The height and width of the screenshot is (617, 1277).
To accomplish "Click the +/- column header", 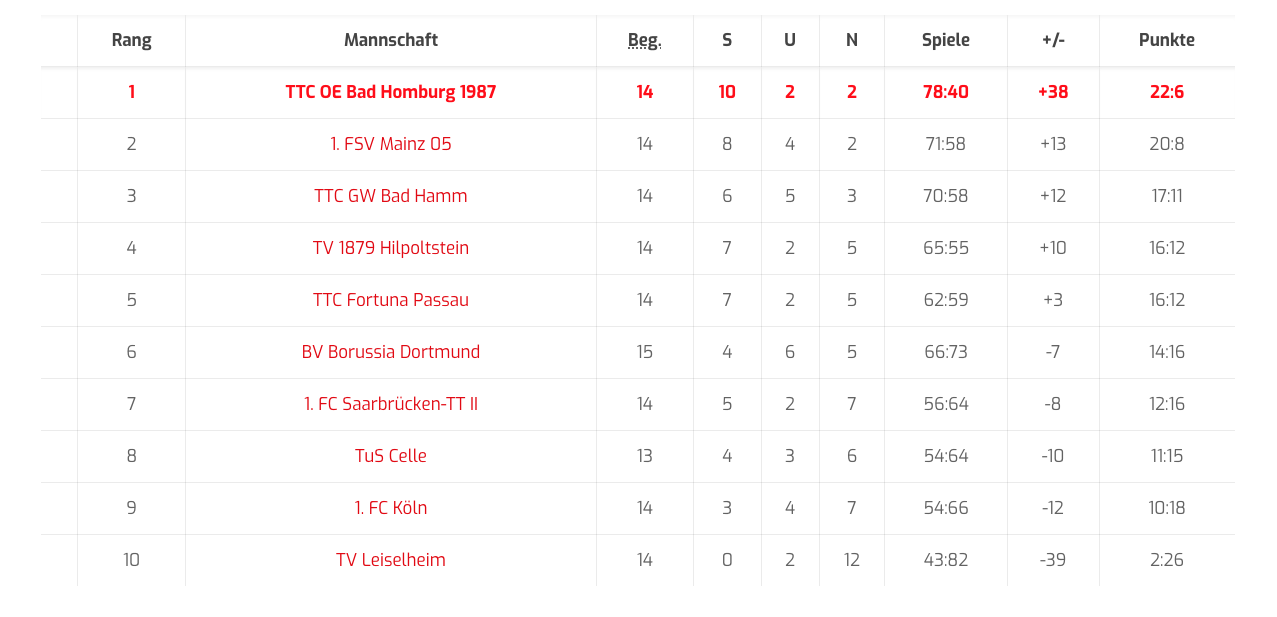I will pyautogui.click(x=1052, y=40).
